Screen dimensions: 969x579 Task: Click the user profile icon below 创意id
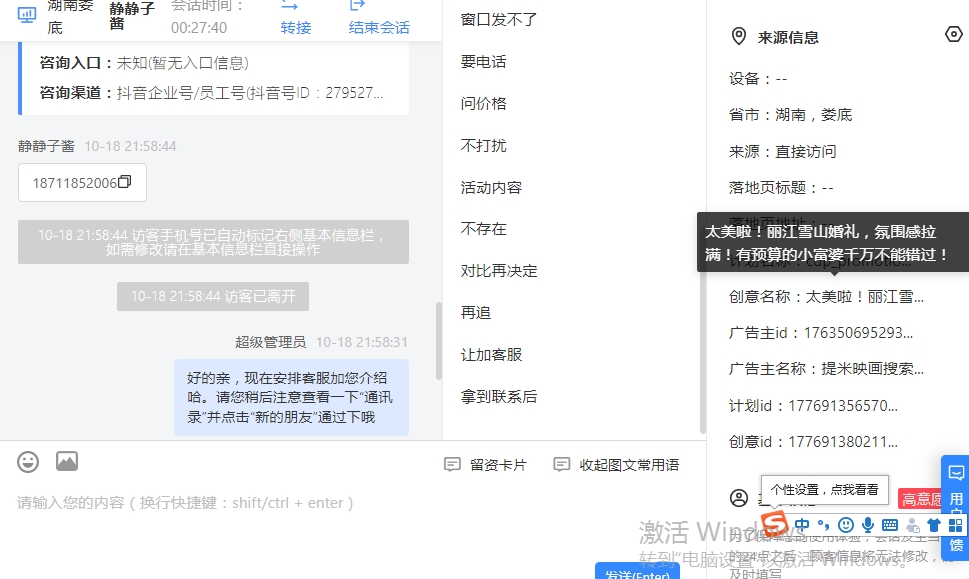coord(738,498)
